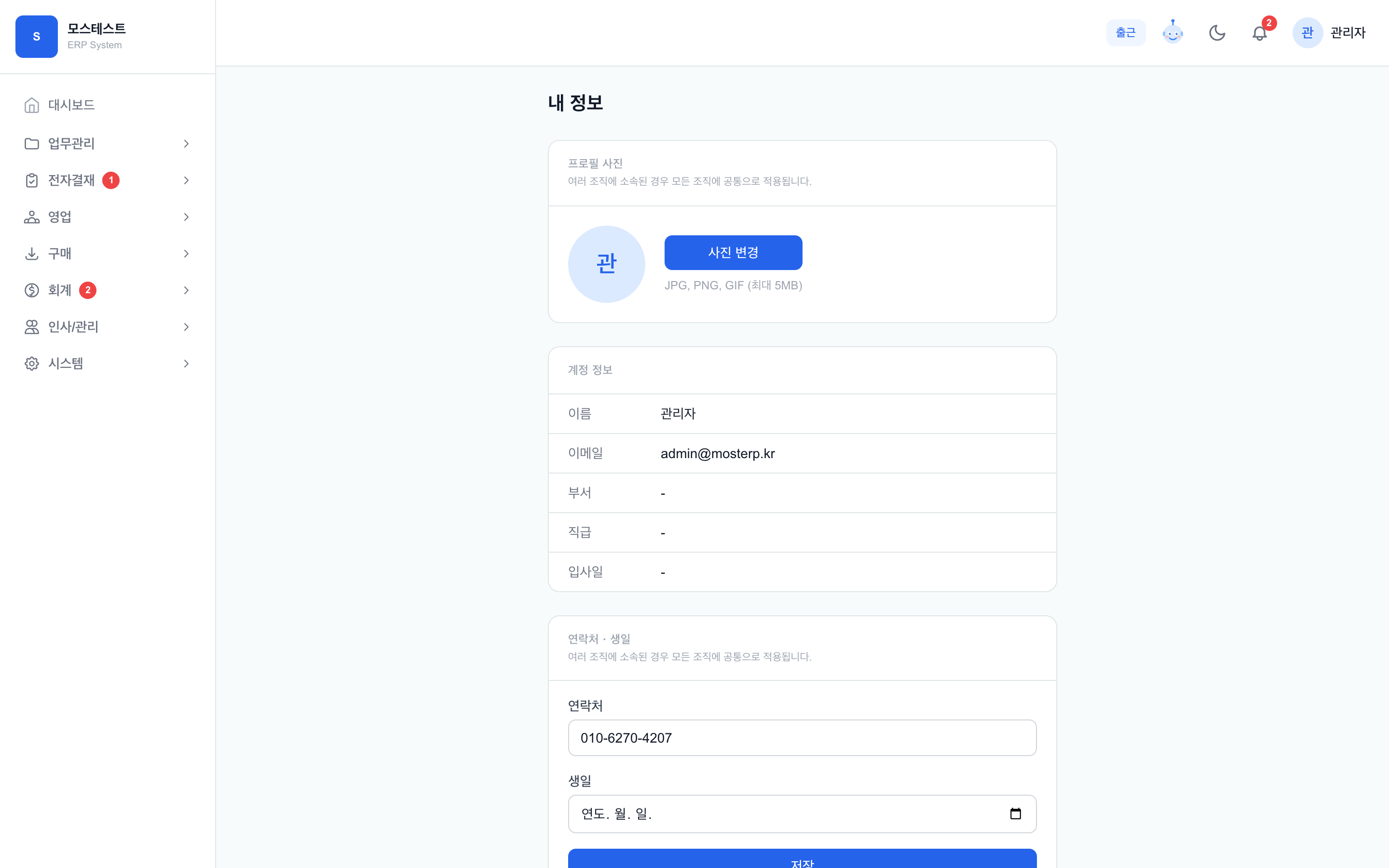Click the 업무관리 folder icon
The width and height of the screenshot is (1389, 868).
[31, 144]
